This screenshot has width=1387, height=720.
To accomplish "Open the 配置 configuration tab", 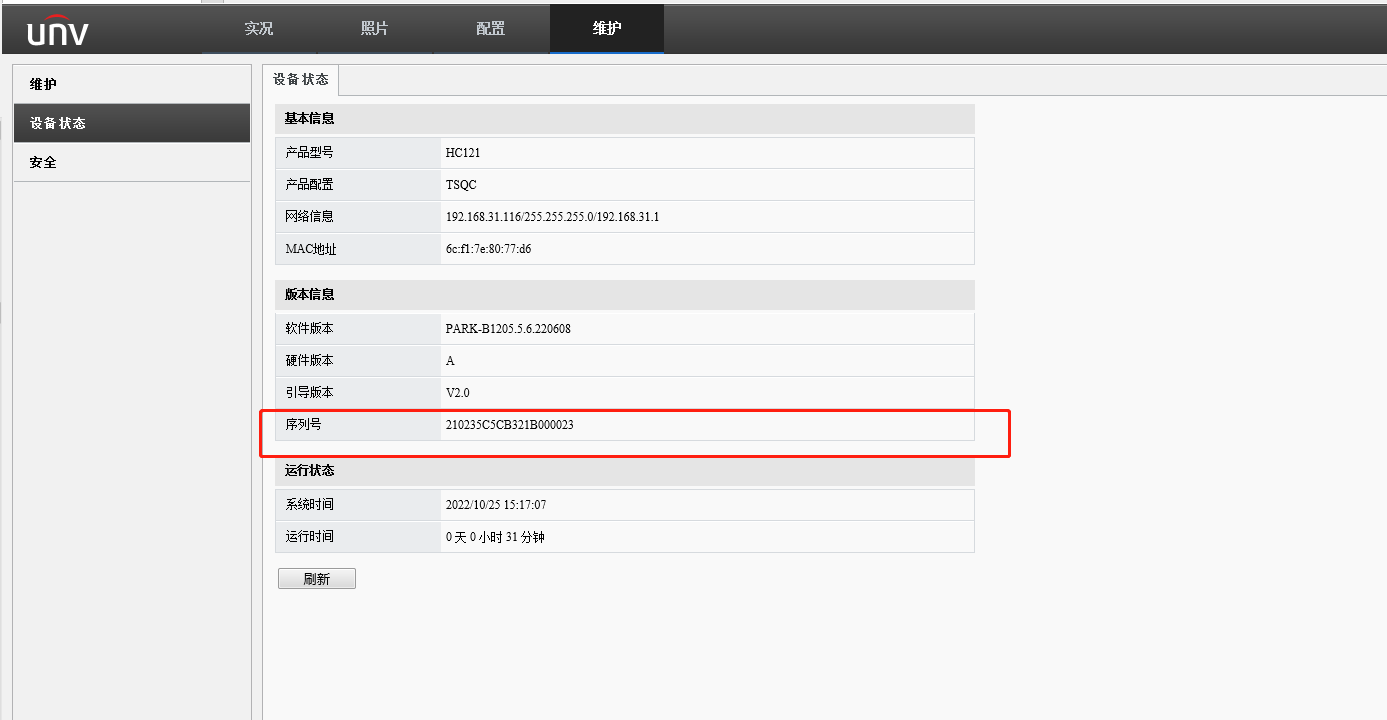I will tap(491, 28).
